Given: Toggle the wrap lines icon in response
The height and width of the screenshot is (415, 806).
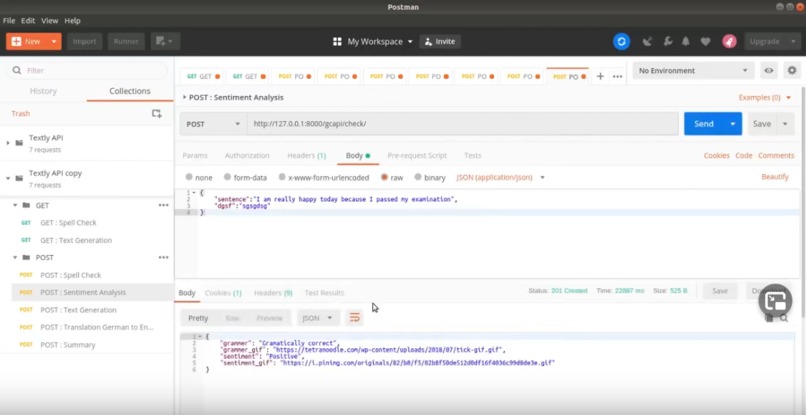Looking at the screenshot, I should [x=355, y=318].
